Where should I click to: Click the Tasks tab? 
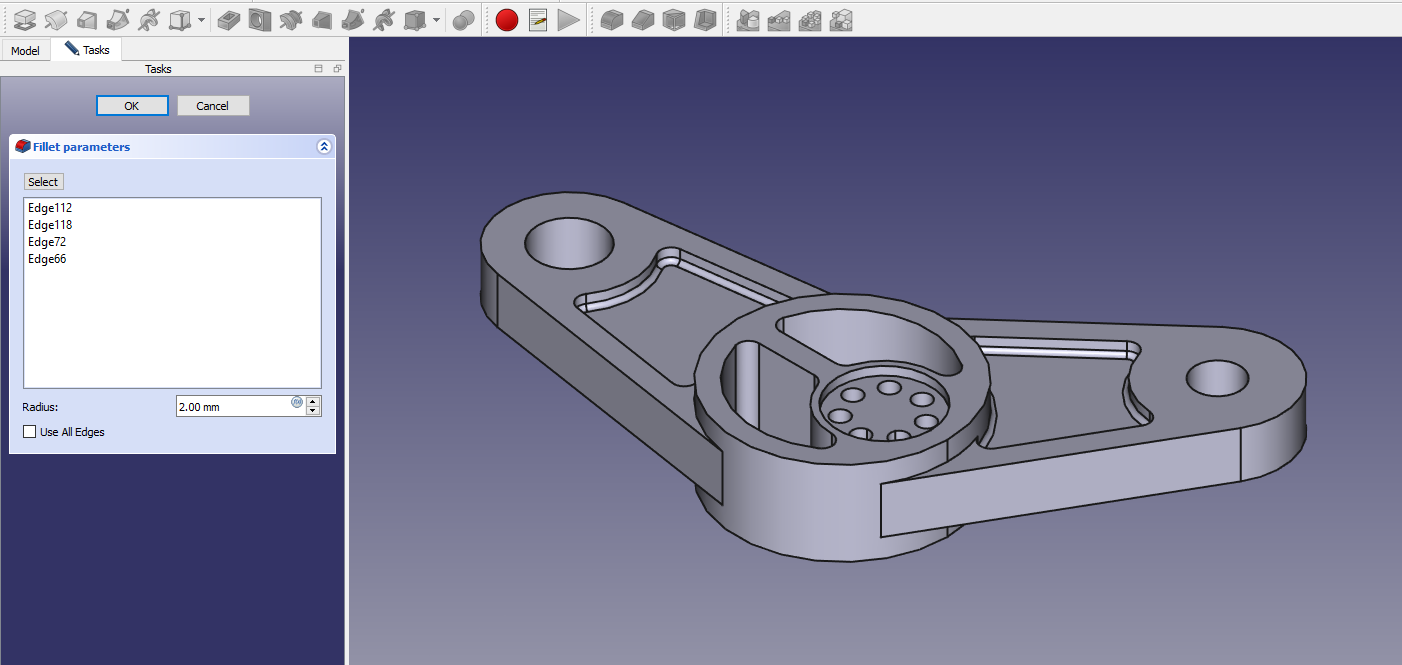click(88, 50)
